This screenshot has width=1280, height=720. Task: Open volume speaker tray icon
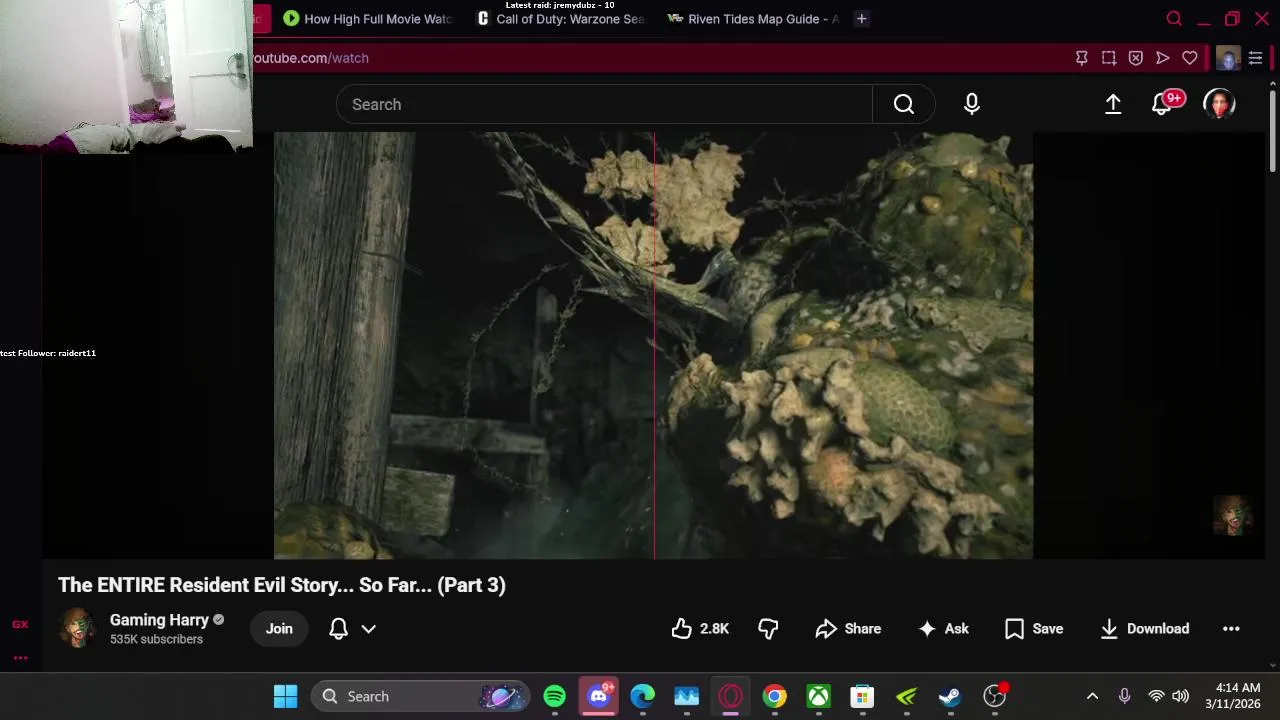click(x=1180, y=696)
